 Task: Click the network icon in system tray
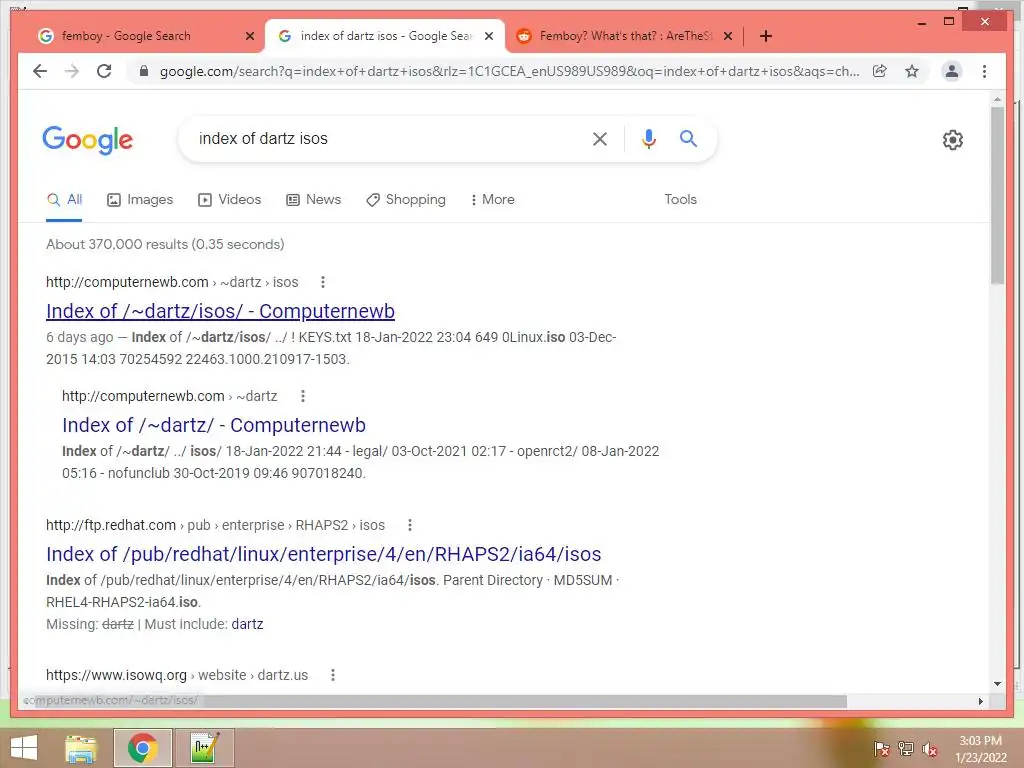(906, 749)
